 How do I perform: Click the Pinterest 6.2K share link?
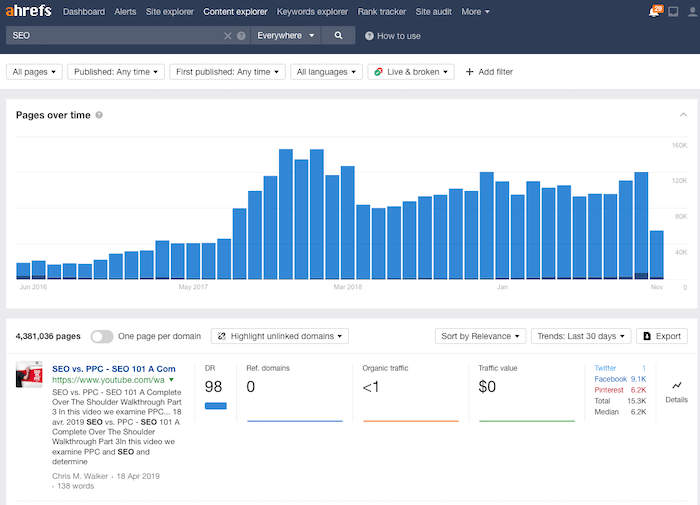(620, 390)
